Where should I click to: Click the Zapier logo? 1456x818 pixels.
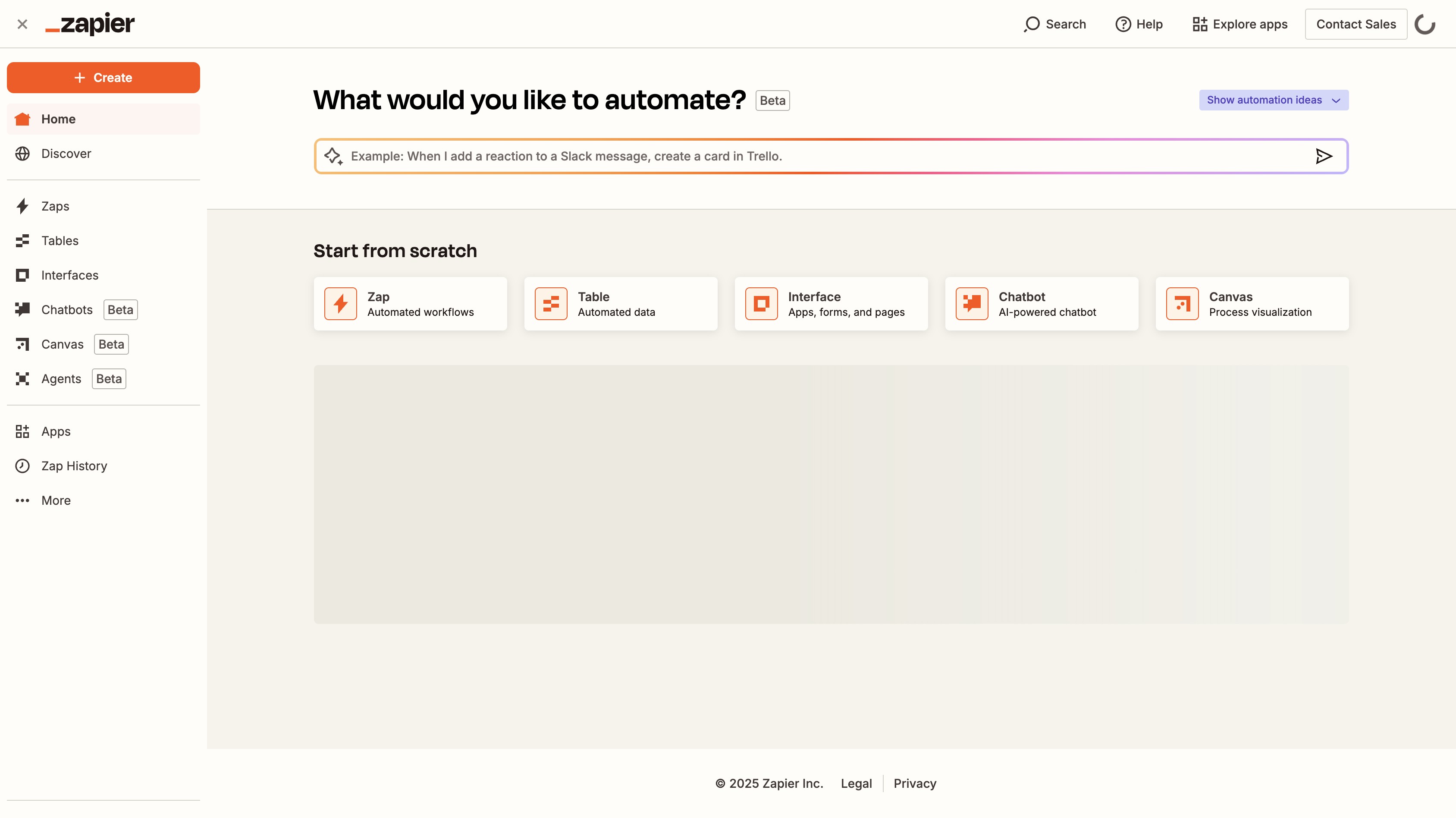tap(90, 24)
